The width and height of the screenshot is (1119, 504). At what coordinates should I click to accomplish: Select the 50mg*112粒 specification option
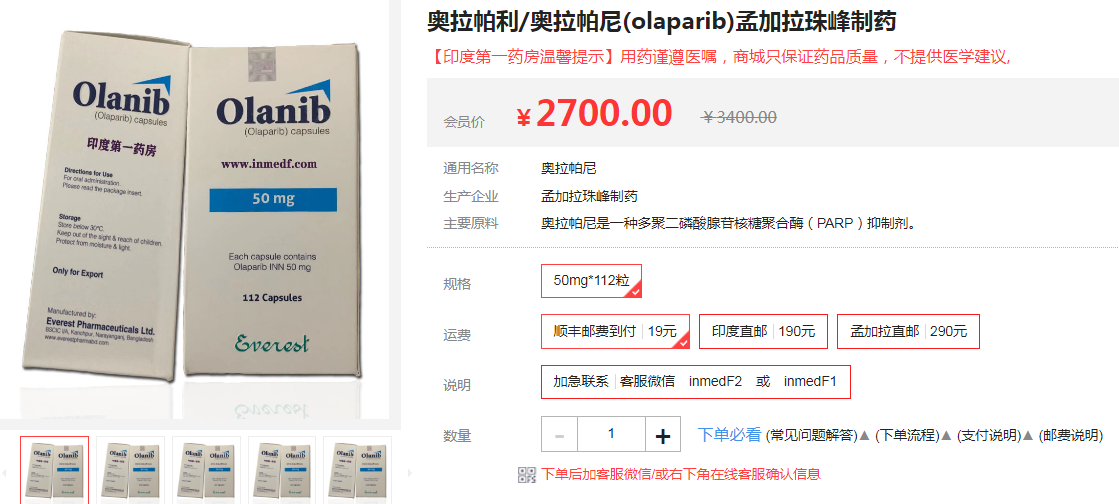592,281
